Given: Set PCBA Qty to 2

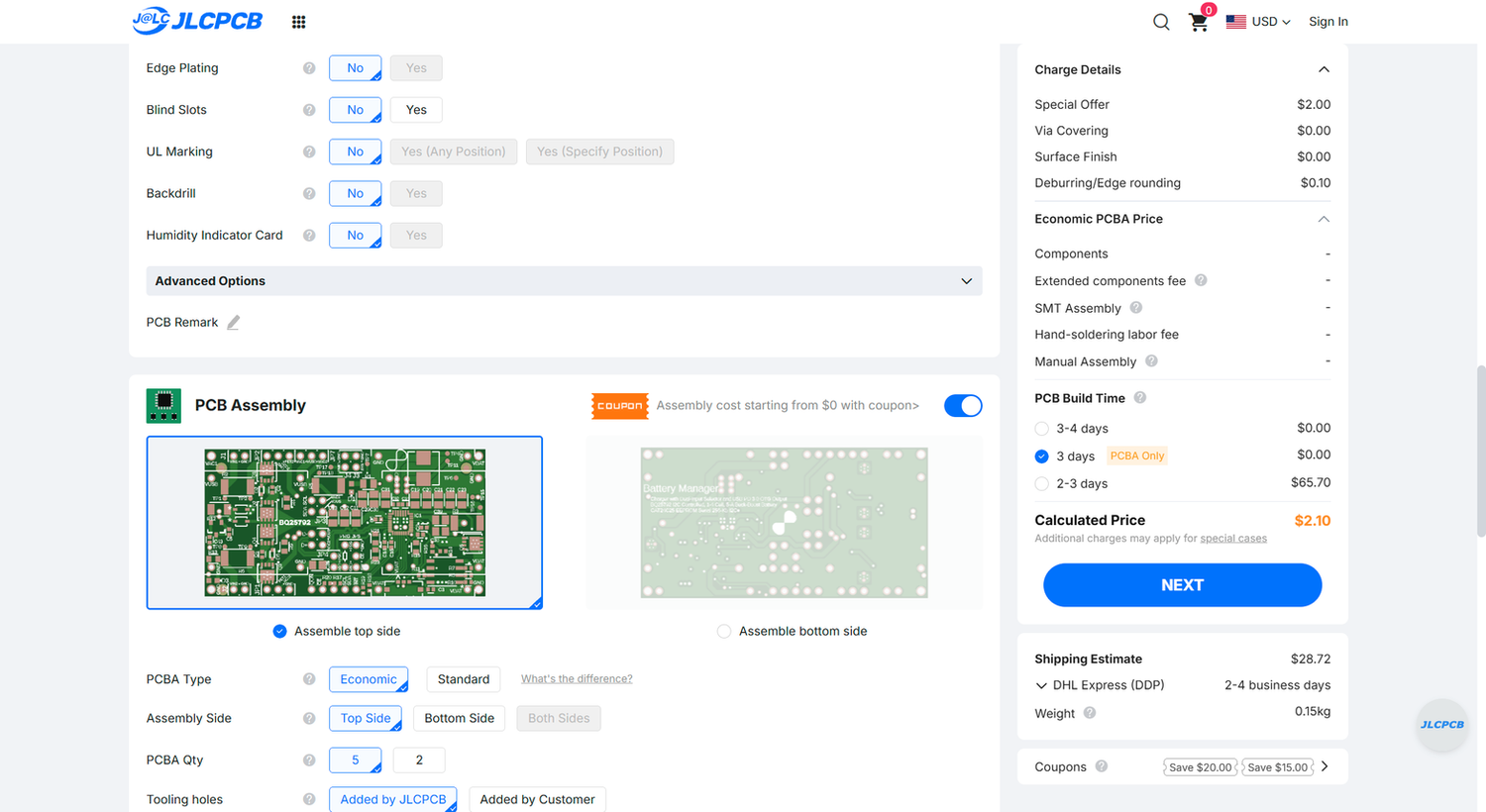Looking at the screenshot, I should [x=419, y=760].
